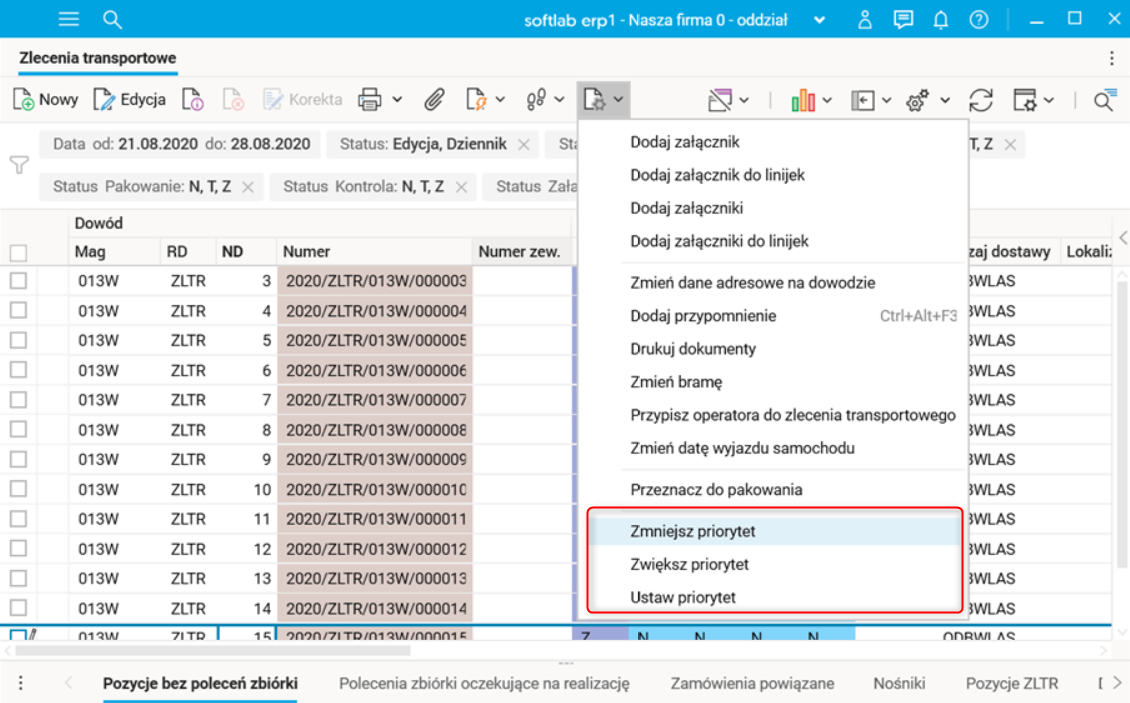
Task: Expand the printer dropdown arrow
Action: [x=397, y=100]
